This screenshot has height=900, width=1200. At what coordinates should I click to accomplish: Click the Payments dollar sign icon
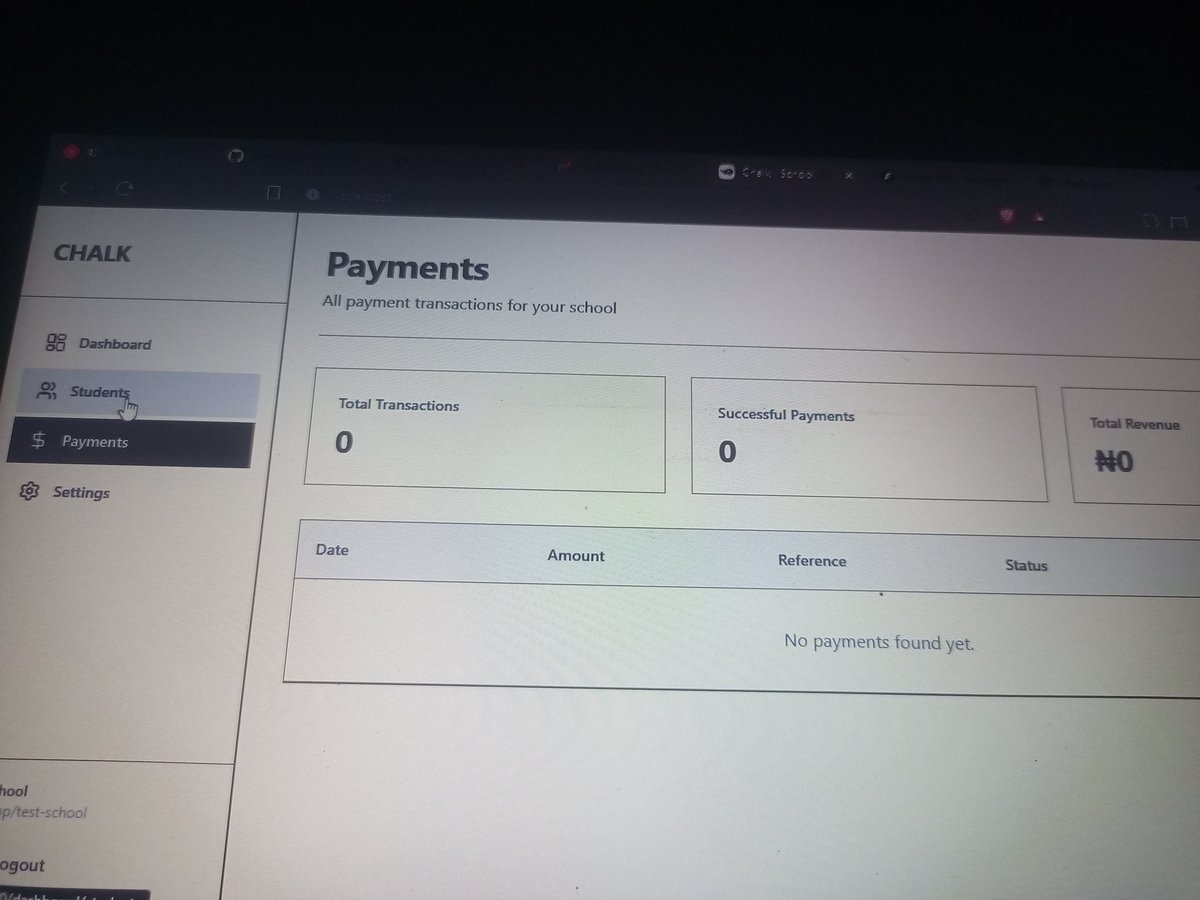pyautogui.click(x=38, y=441)
